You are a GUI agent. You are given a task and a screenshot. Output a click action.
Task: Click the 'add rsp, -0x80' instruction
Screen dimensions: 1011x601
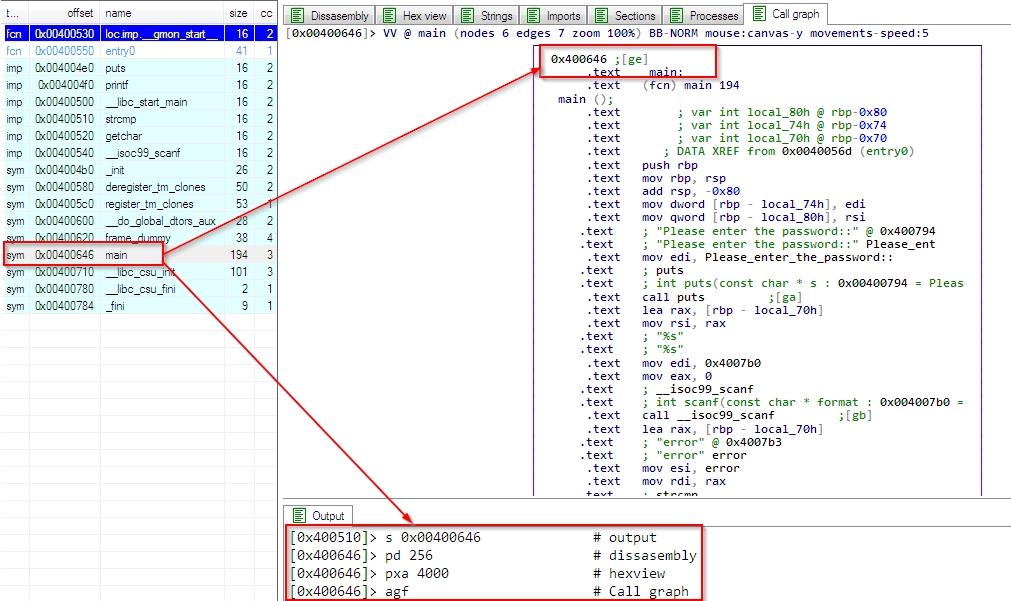tap(691, 192)
